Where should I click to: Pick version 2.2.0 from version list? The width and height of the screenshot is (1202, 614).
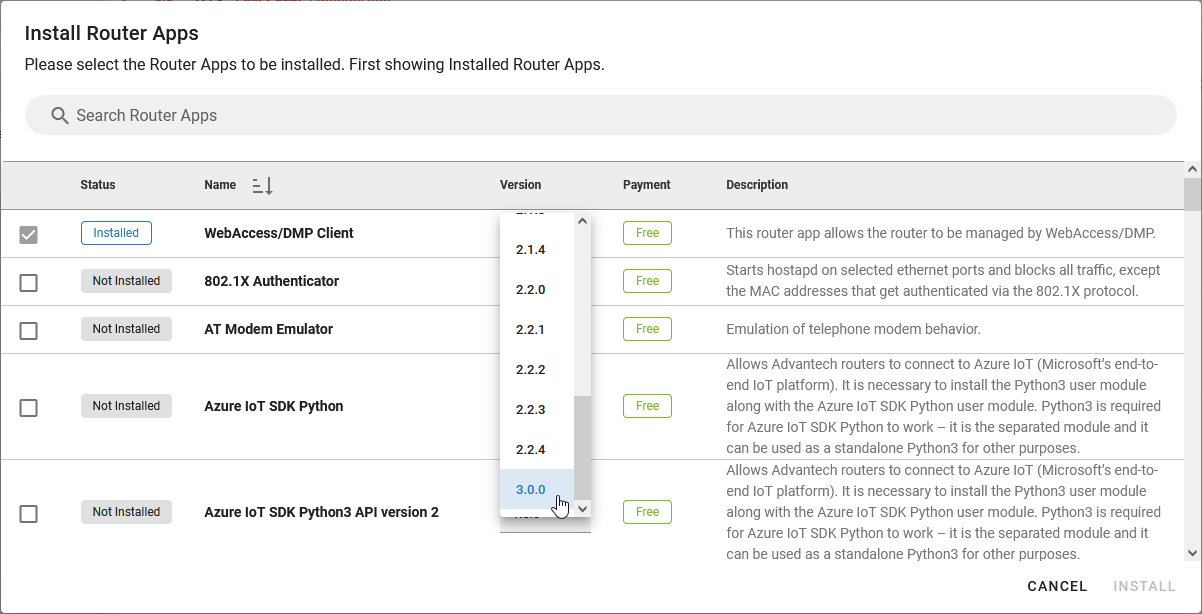tap(531, 290)
